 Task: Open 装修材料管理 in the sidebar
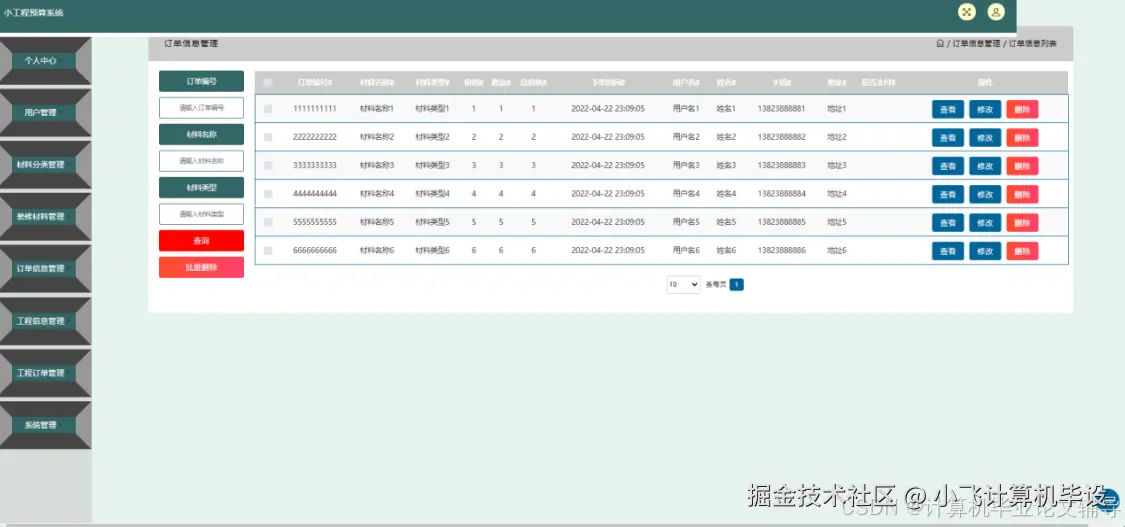click(x=44, y=217)
